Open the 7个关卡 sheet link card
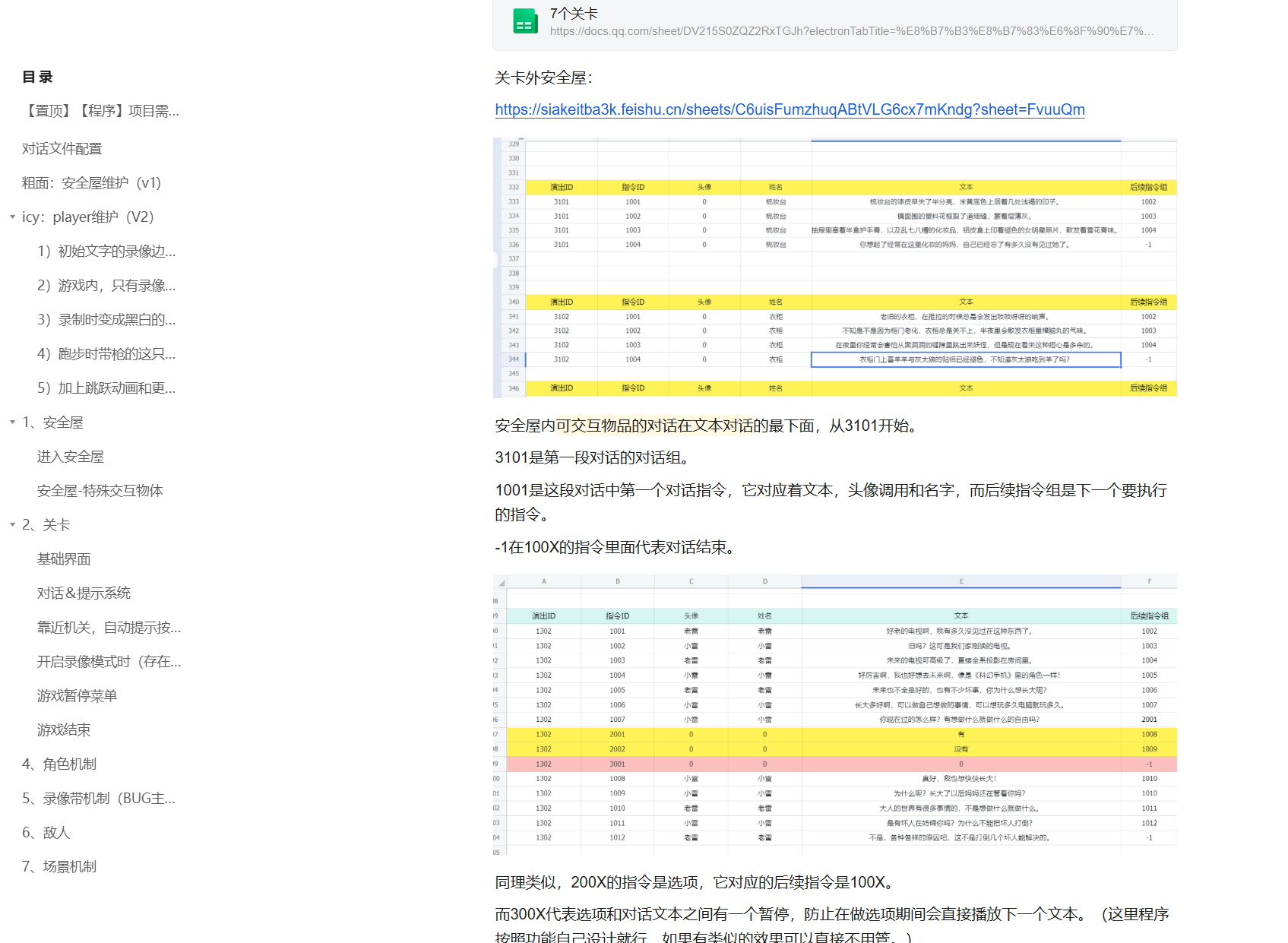Viewport: 1288px width, 943px height. coord(834,23)
